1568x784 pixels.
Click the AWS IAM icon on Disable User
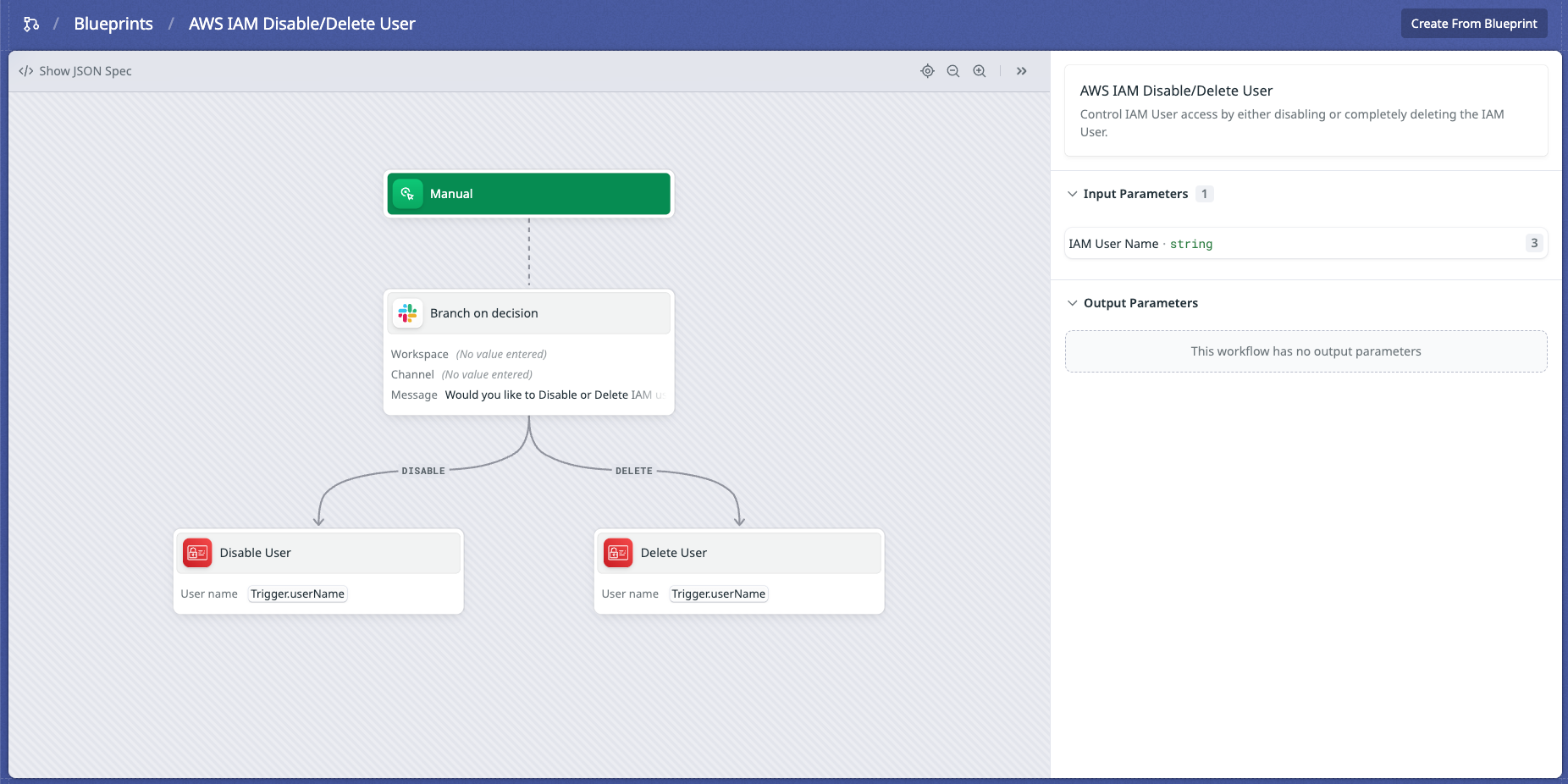click(197, 552)
